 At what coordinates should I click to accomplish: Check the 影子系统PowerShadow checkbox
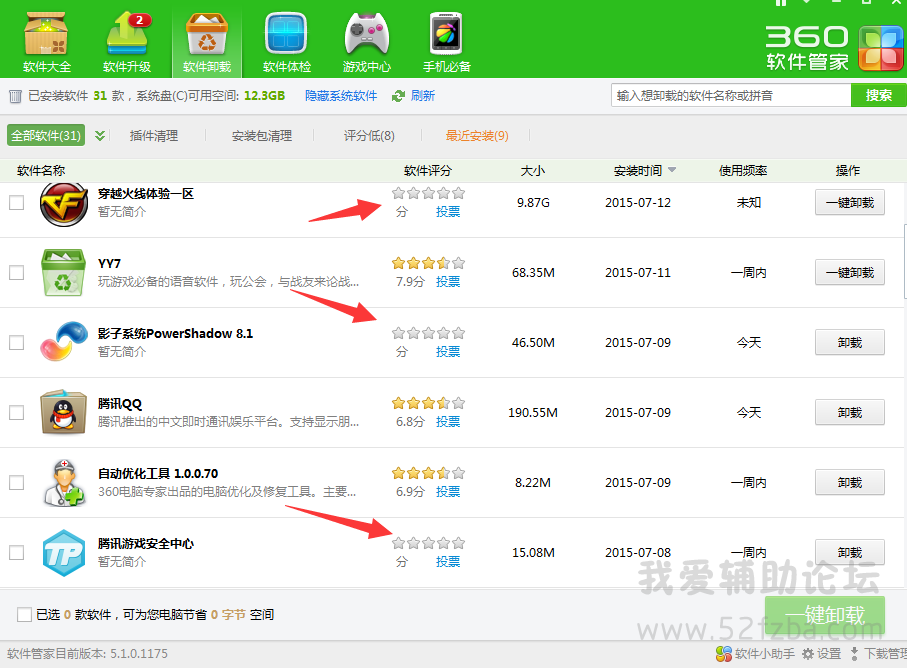click(17, 342)
